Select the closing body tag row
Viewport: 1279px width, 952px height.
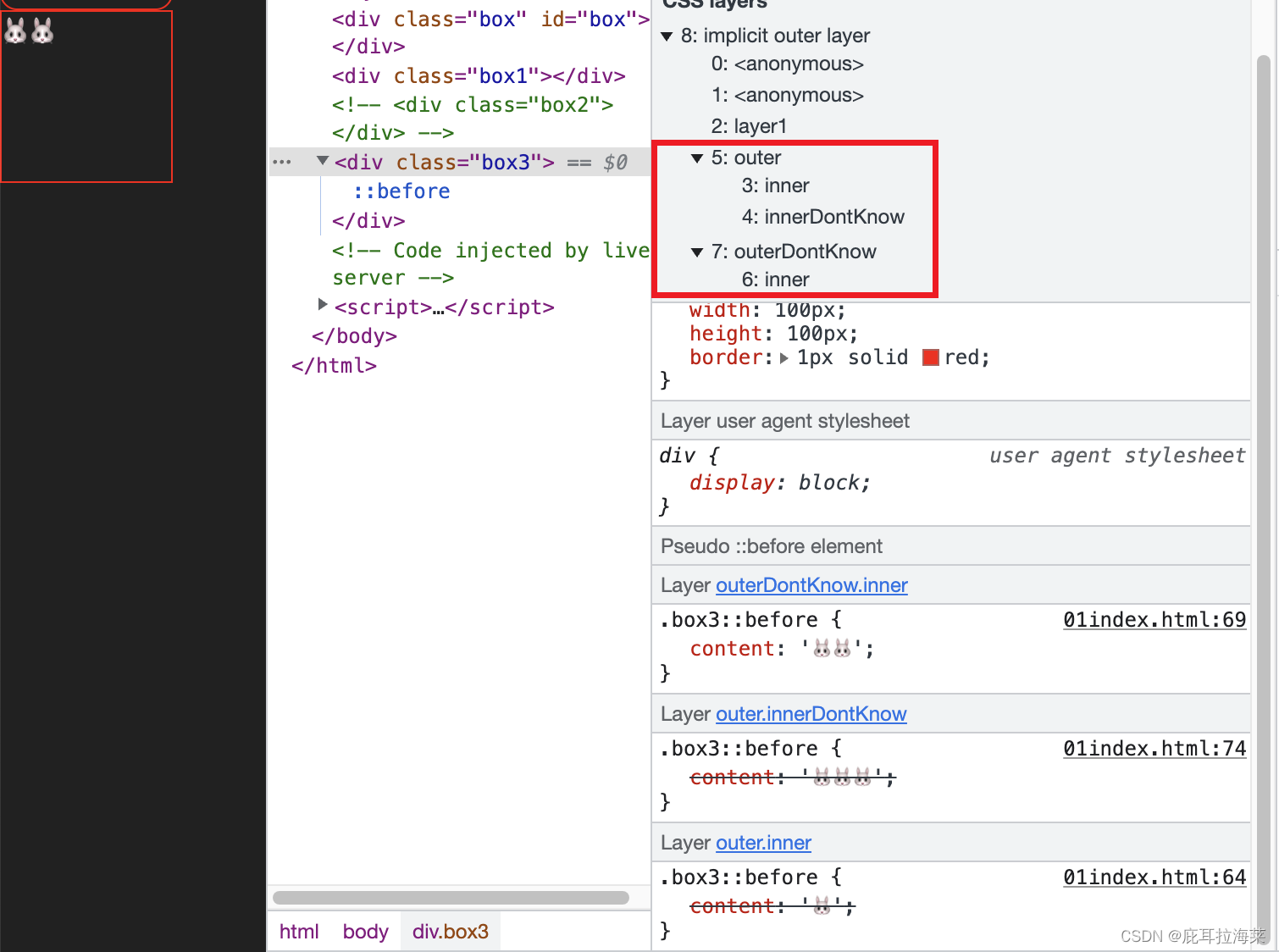click(x=354, y=336)
